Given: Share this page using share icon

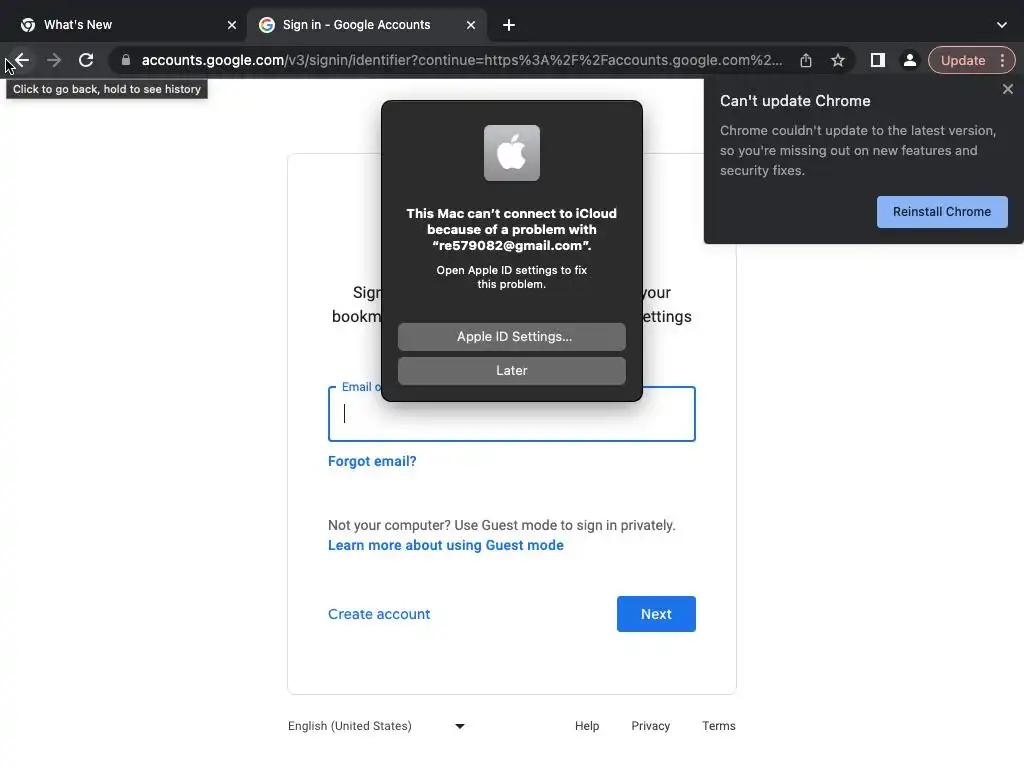Looking at the screenshot, I should [x=806, y=61].
